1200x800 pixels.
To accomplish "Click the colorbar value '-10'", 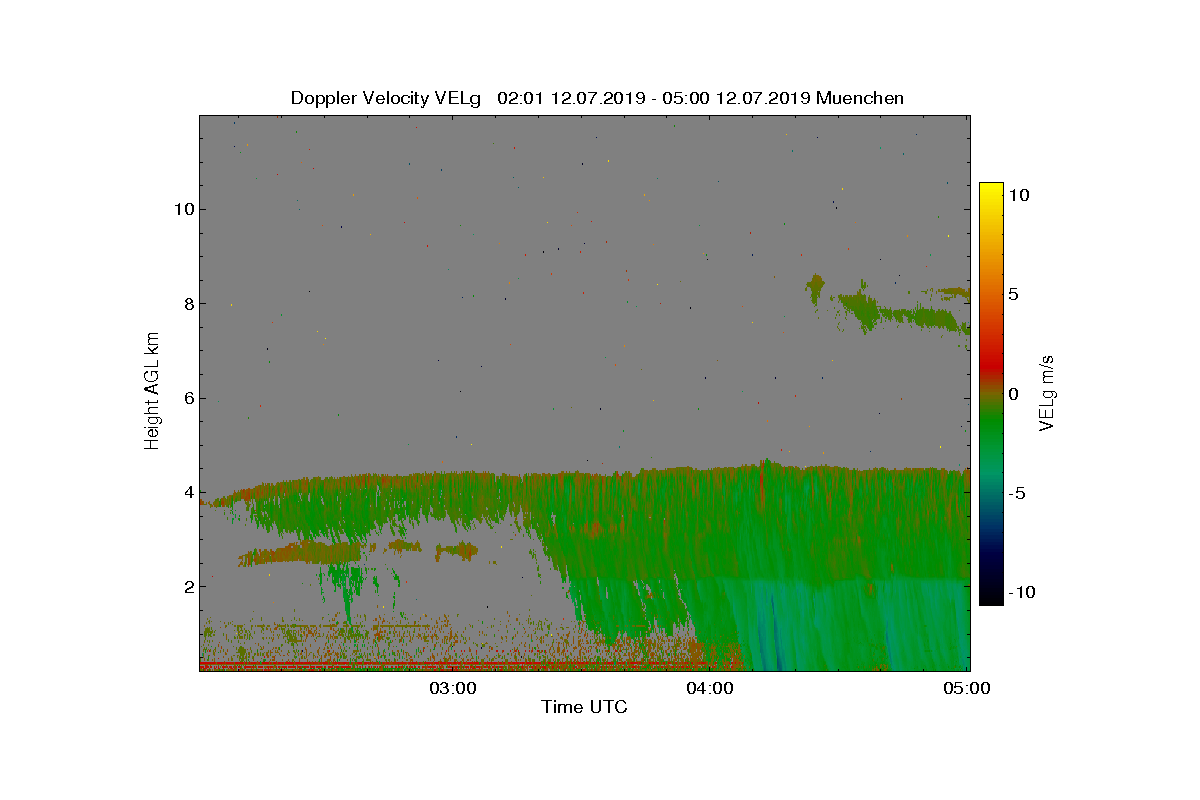I will pos(1020,592).
